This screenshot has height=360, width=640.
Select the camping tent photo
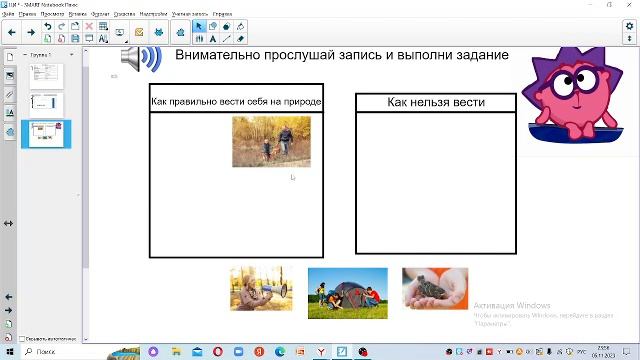pyautogui.click(x=348, y=293)
